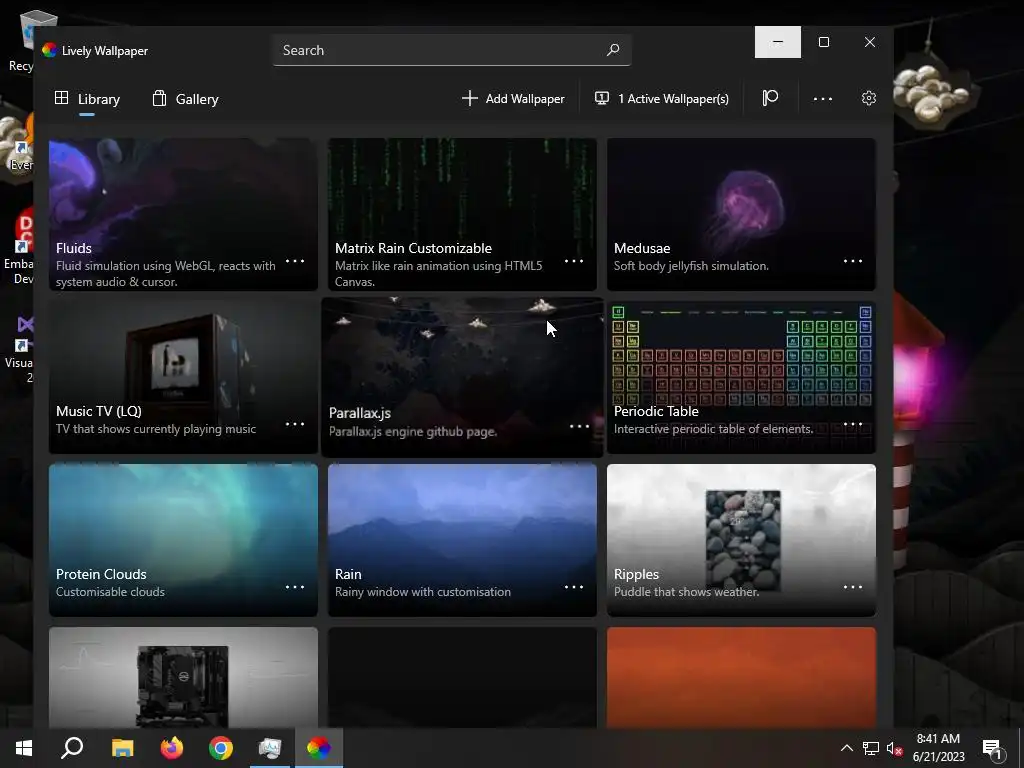
Task: Select the Protein Clouds wallpaper
Action: pos(184,540)
